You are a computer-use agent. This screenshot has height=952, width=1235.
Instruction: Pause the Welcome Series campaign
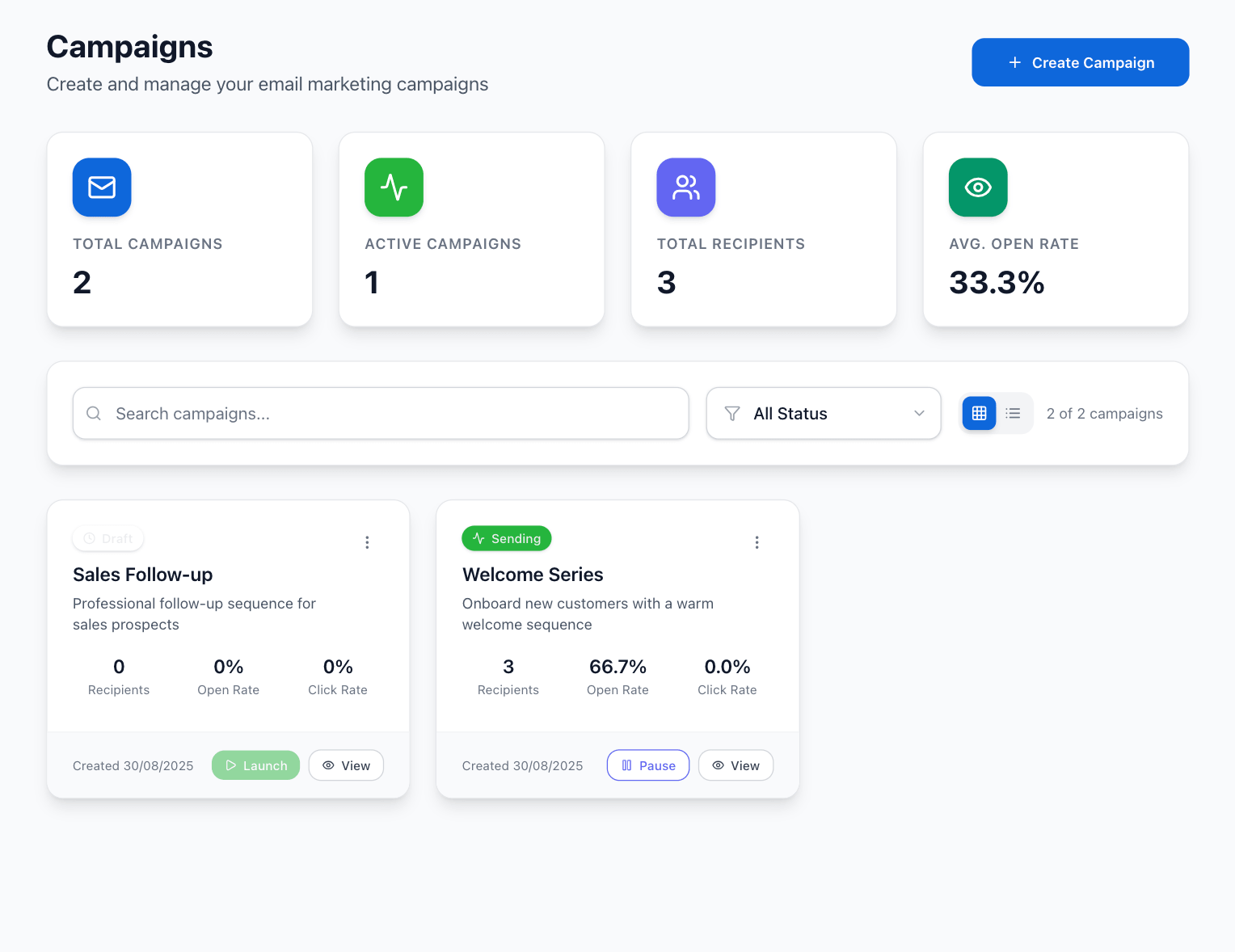click(647, 765)
